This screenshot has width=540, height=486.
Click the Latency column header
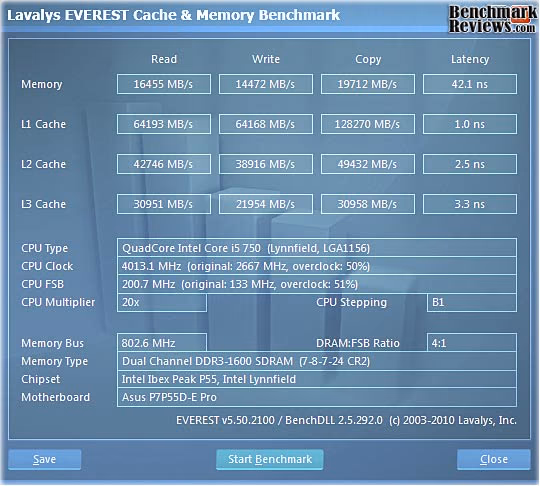click(x=470, y=59)
